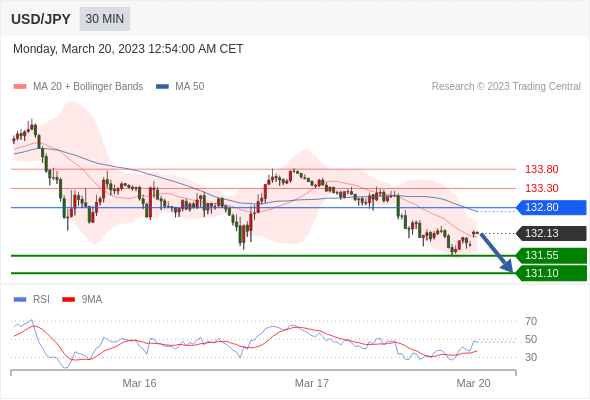This screenshot has width=590, height=400.
Task: Click the '9MA' legend label
Action: tap(92, 300)
